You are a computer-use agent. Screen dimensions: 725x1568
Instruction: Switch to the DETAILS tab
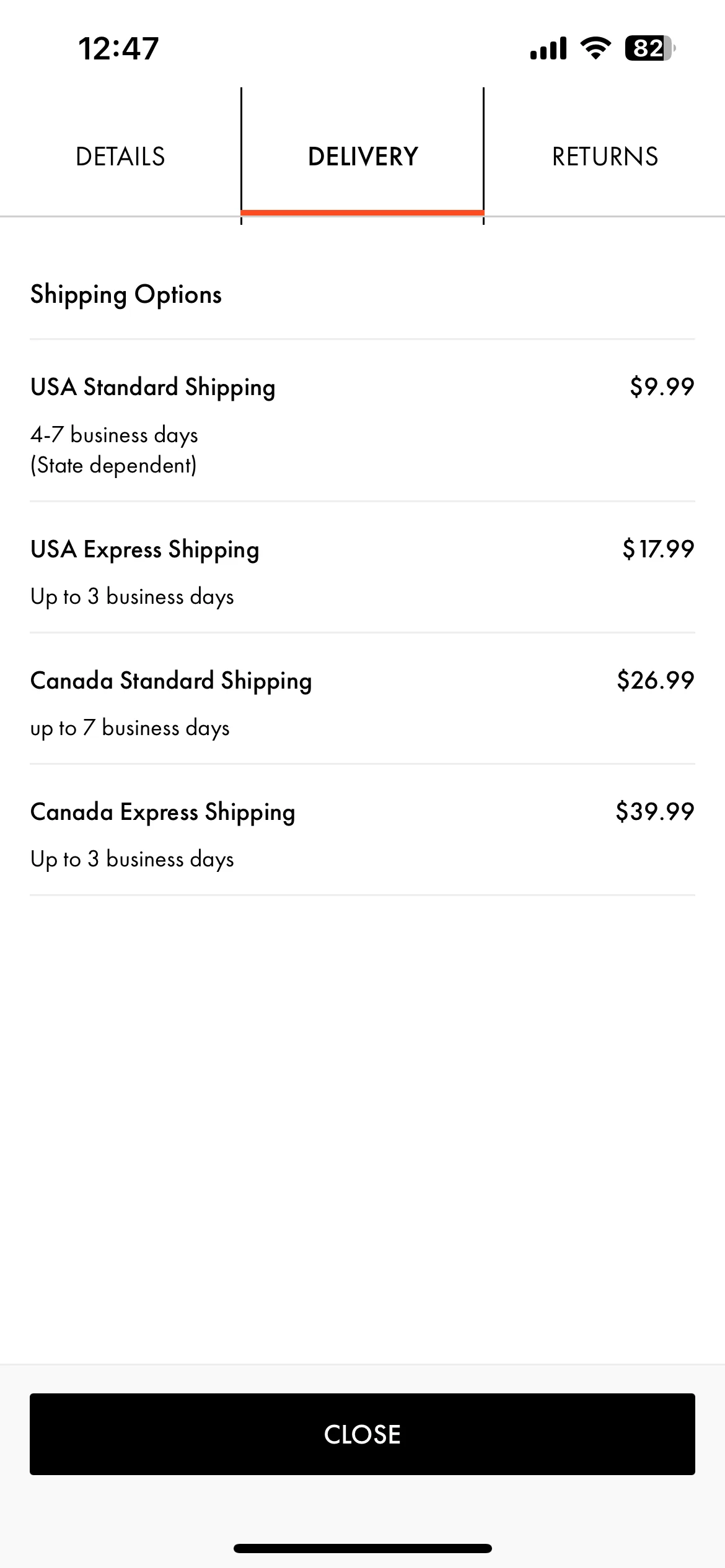(120, 156)
